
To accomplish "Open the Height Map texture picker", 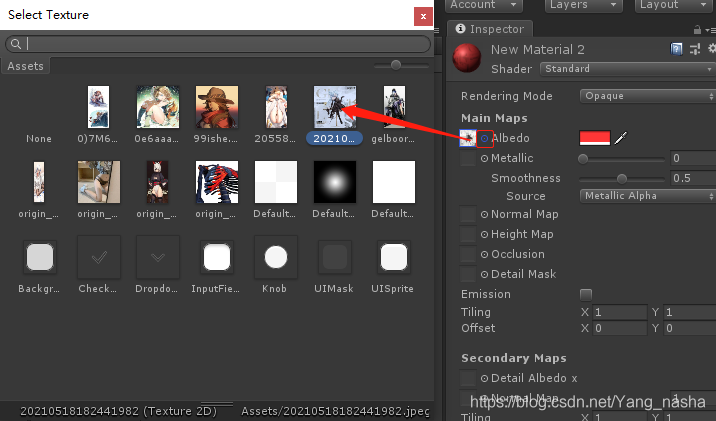I will [x=484, y=234].
